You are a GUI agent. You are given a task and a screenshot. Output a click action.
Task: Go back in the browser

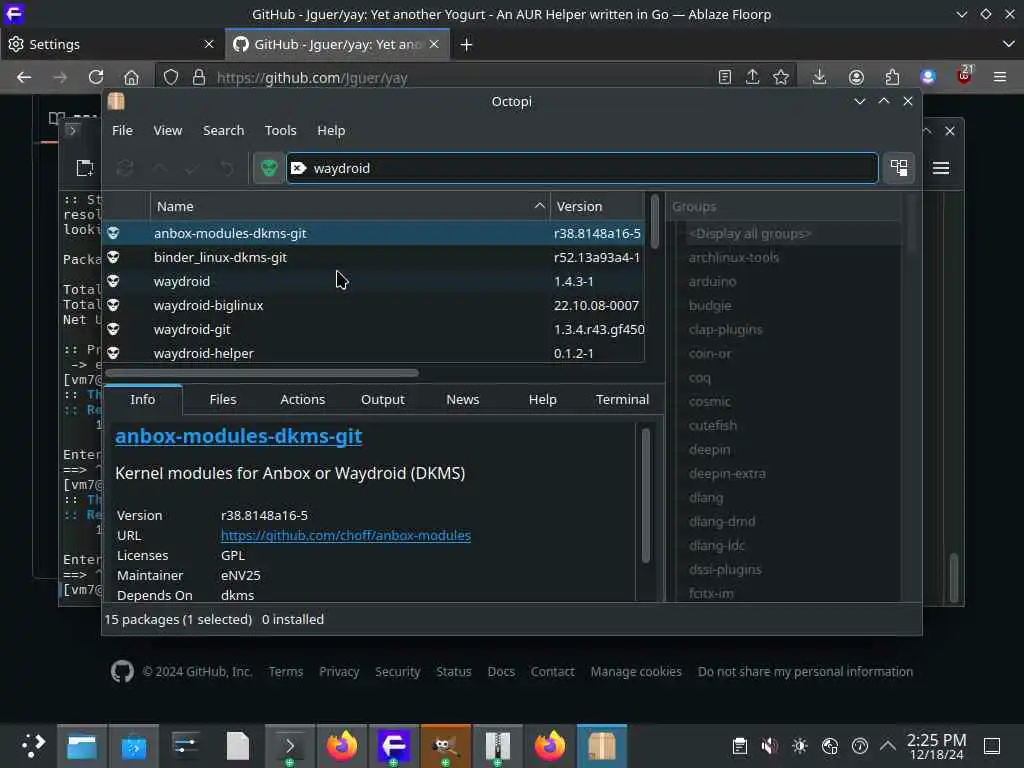(24, 77)
